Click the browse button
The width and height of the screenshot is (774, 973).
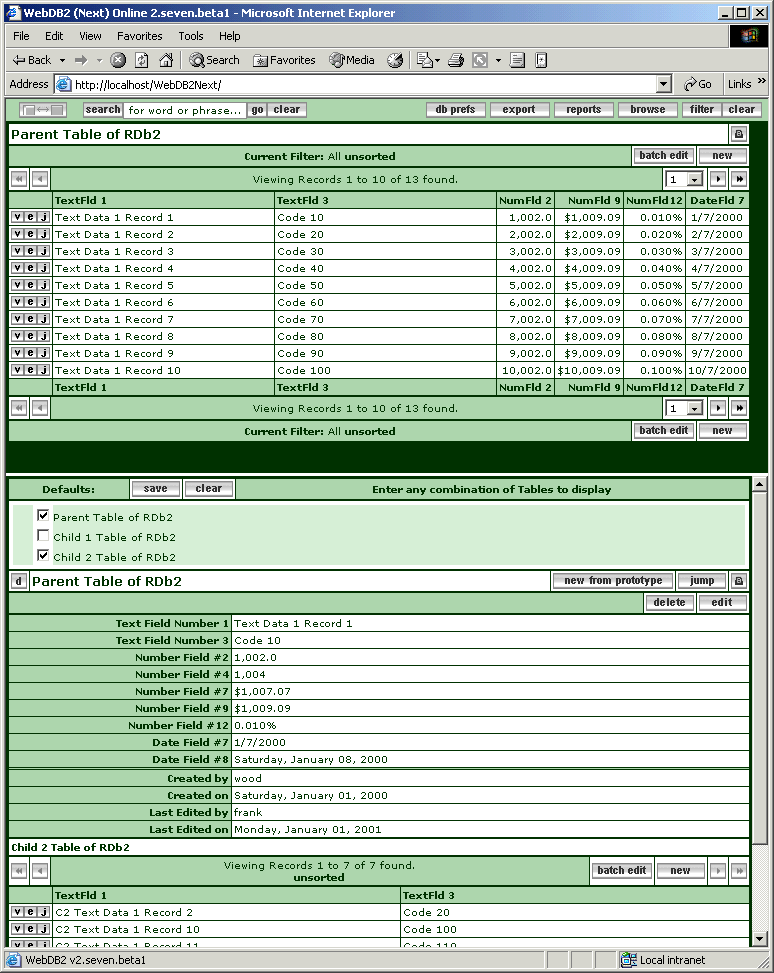(647, 110)
